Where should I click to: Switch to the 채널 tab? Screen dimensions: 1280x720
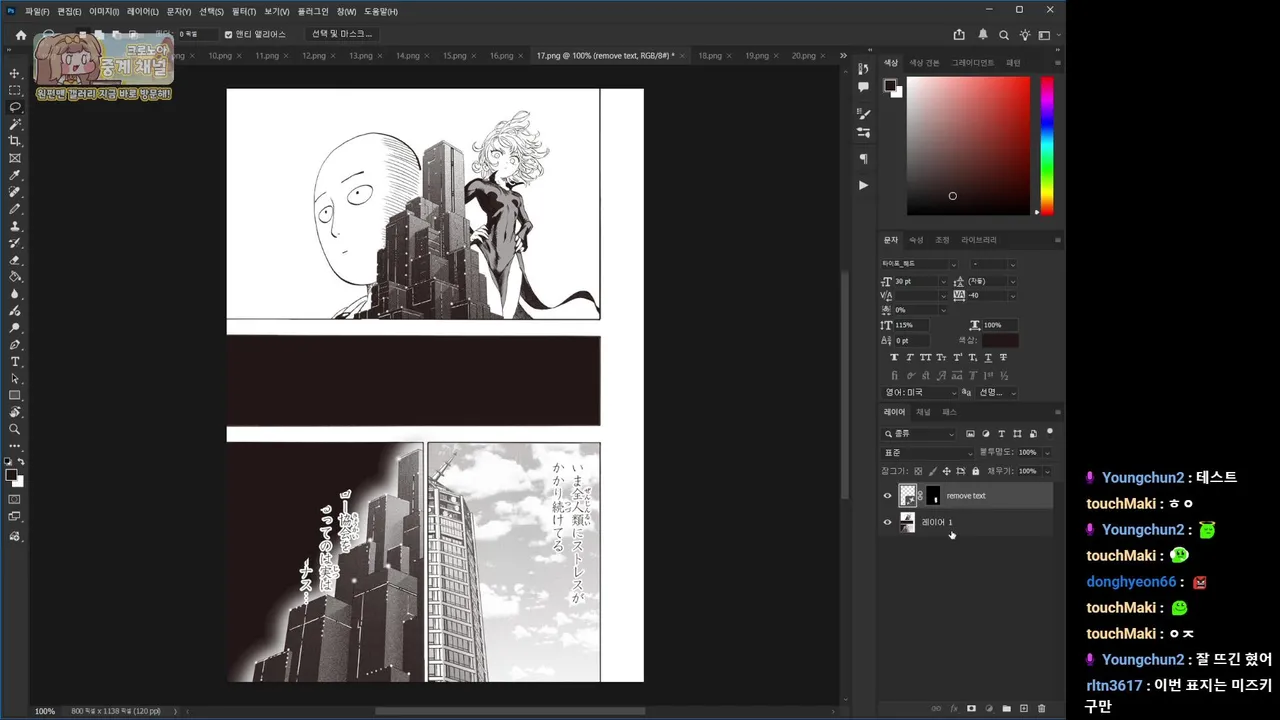(x=923, y=412)
